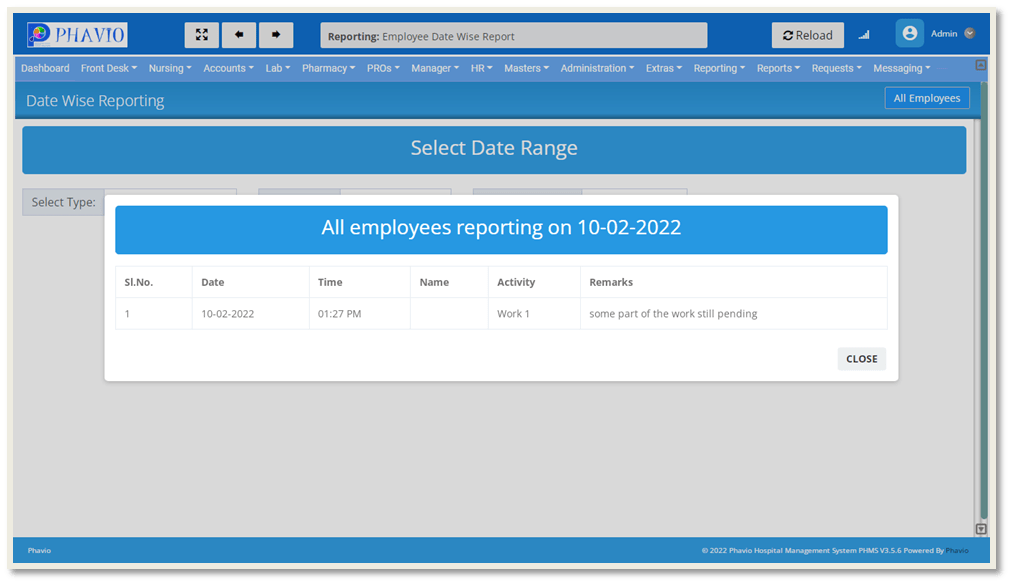Expand the Front Desk menu
Image resolution: width=1011 pixels, height=584 pixels.
point(109,68)
